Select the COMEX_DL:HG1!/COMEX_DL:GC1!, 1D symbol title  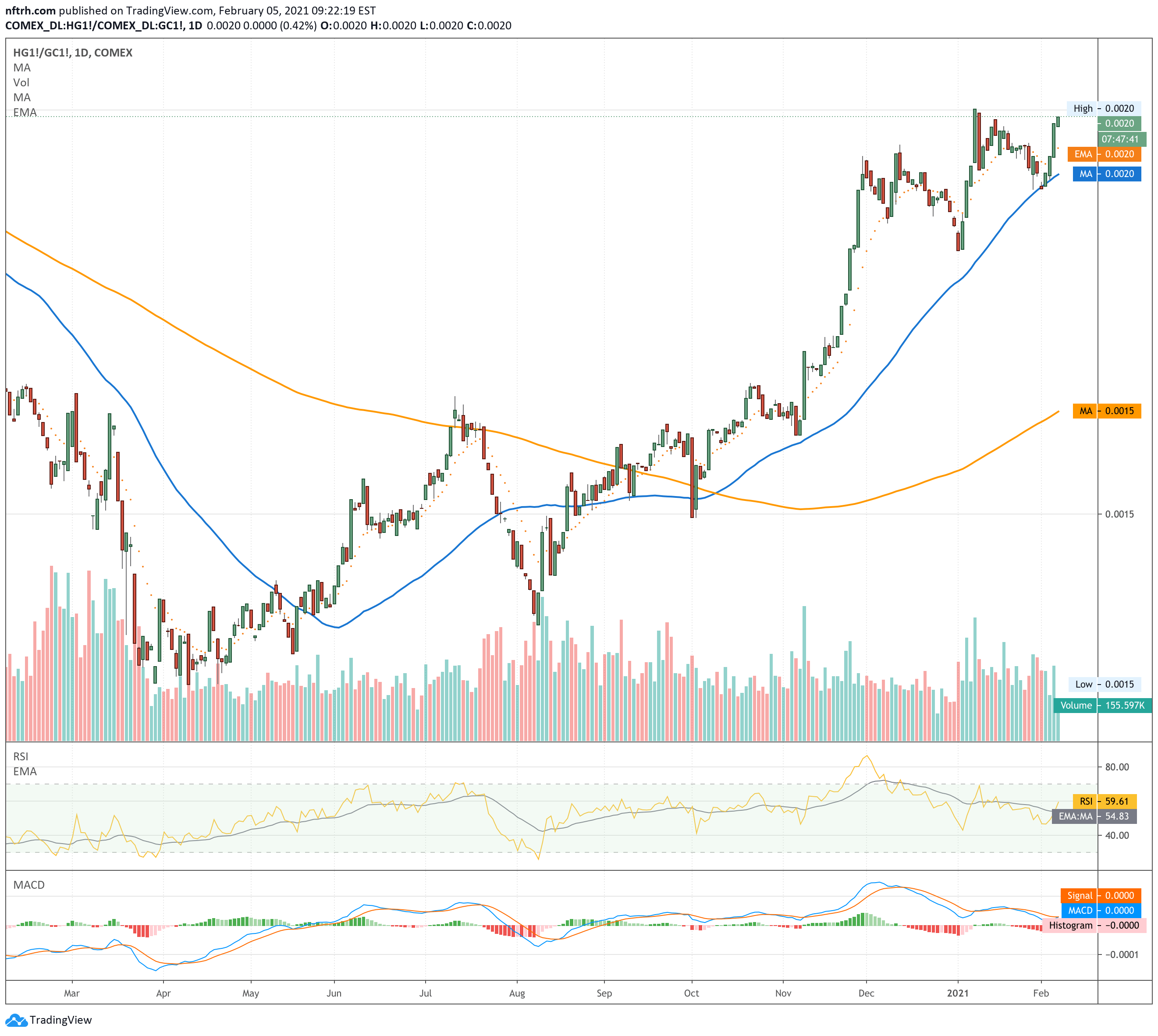(103, 25)
